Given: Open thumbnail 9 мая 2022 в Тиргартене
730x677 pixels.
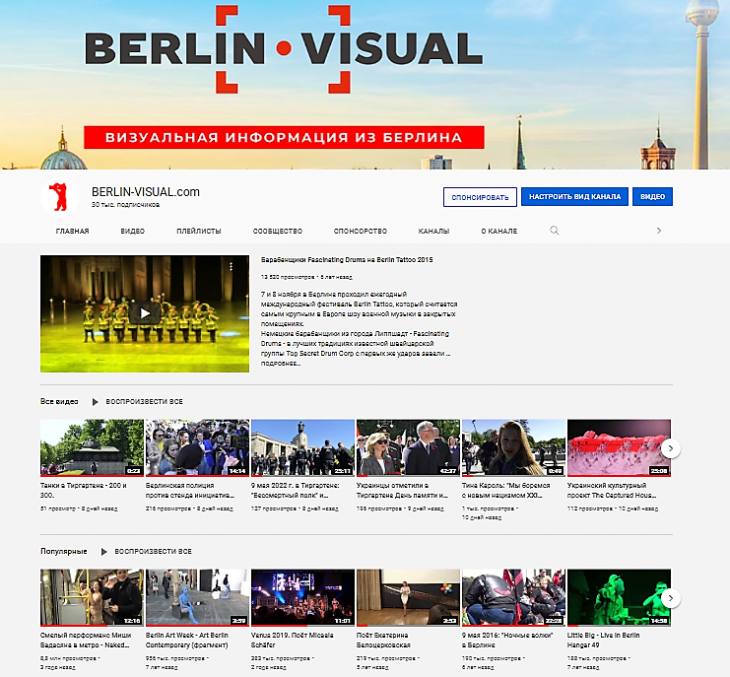Looking at the screenshot, I should tap(303, 448).
